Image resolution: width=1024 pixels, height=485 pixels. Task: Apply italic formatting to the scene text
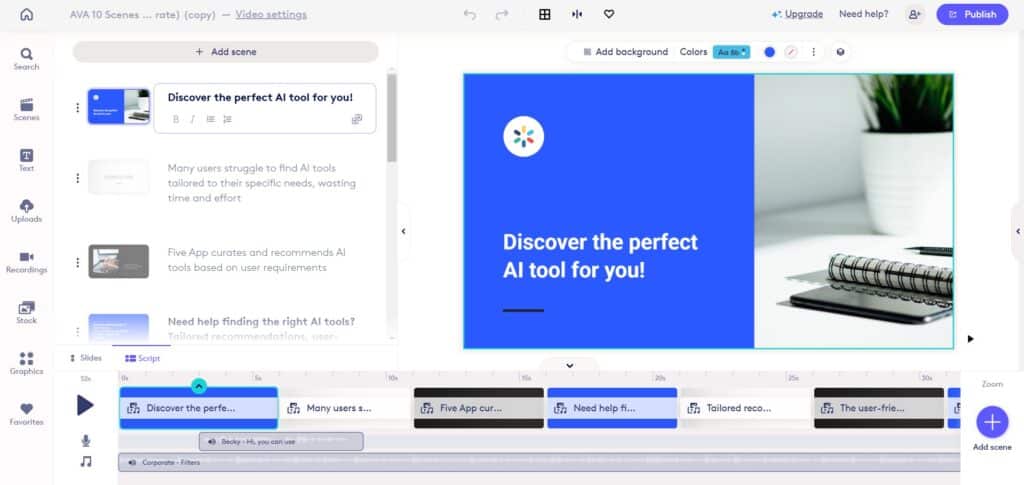[x=193, y=119]
